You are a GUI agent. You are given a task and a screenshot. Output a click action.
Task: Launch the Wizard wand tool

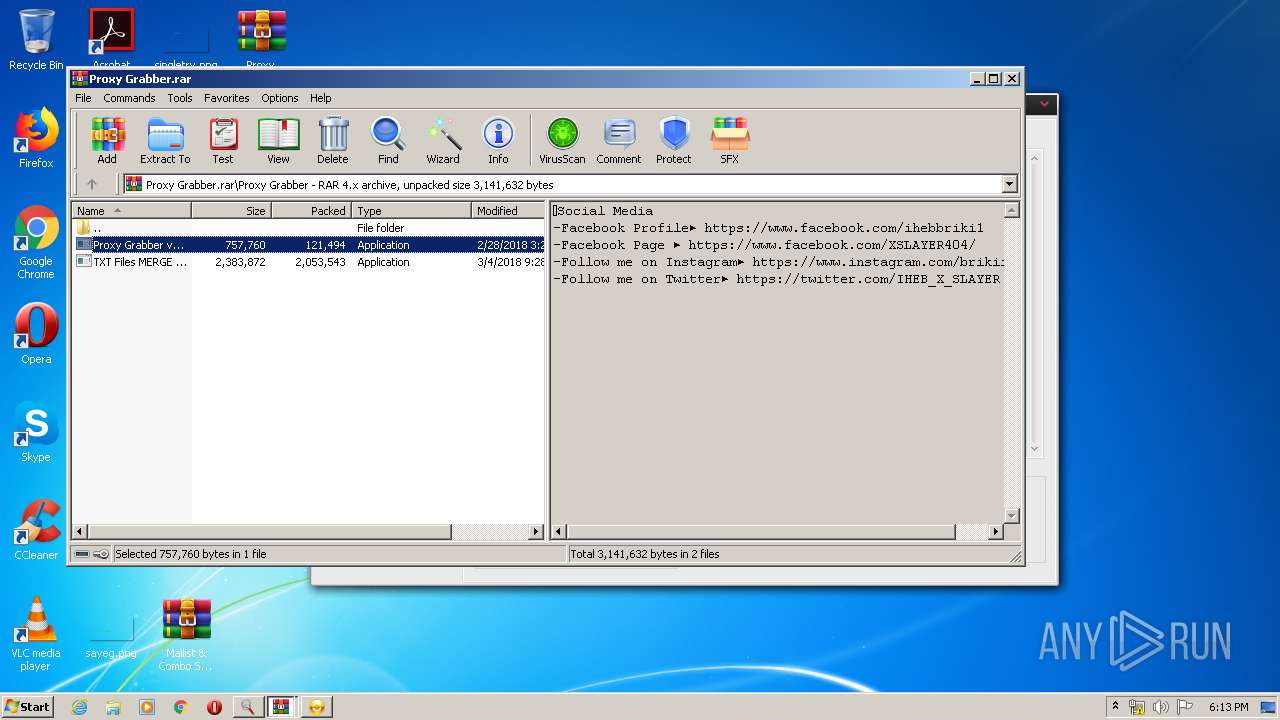click(x=443, y=140)
